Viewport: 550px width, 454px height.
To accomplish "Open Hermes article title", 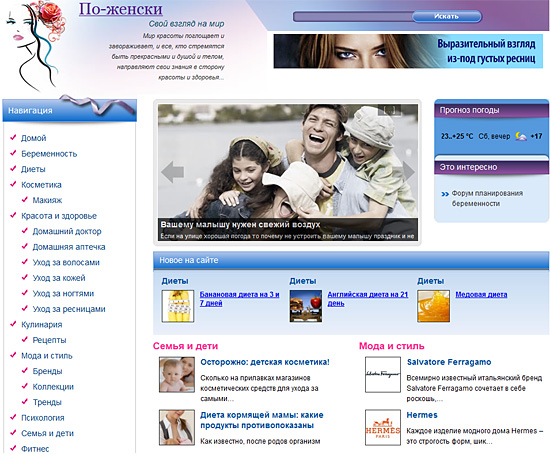I will coord(422,415).
